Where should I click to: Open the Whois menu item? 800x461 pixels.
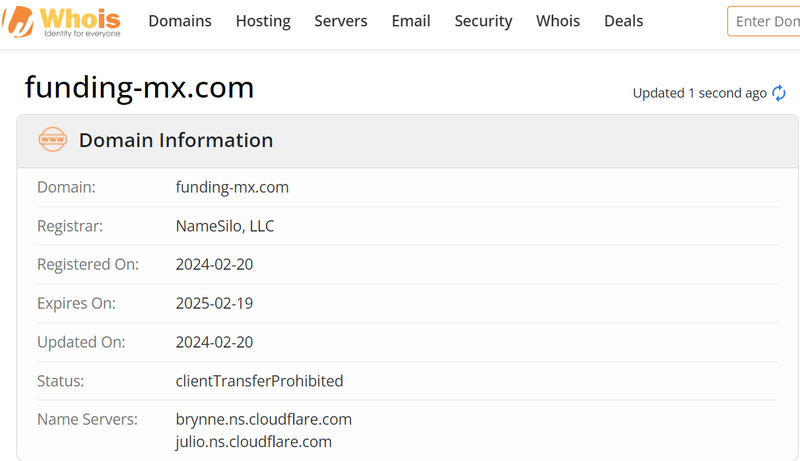(x=558, y=21)
